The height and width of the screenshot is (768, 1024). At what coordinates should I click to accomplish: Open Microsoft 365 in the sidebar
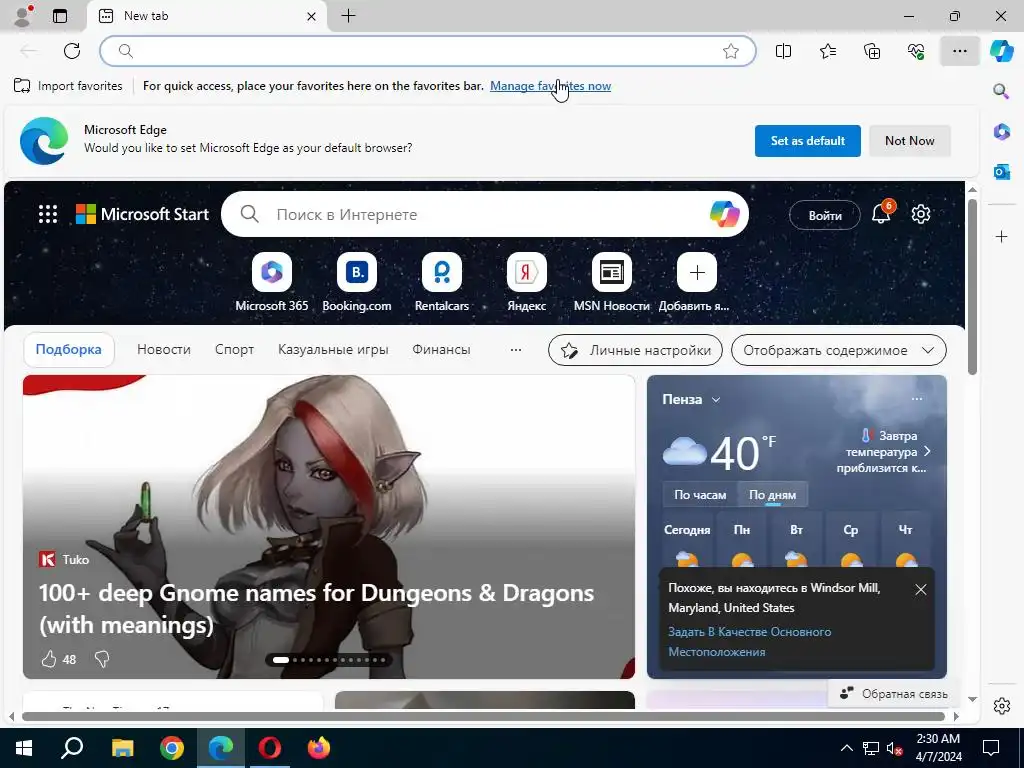point(1001,131)
